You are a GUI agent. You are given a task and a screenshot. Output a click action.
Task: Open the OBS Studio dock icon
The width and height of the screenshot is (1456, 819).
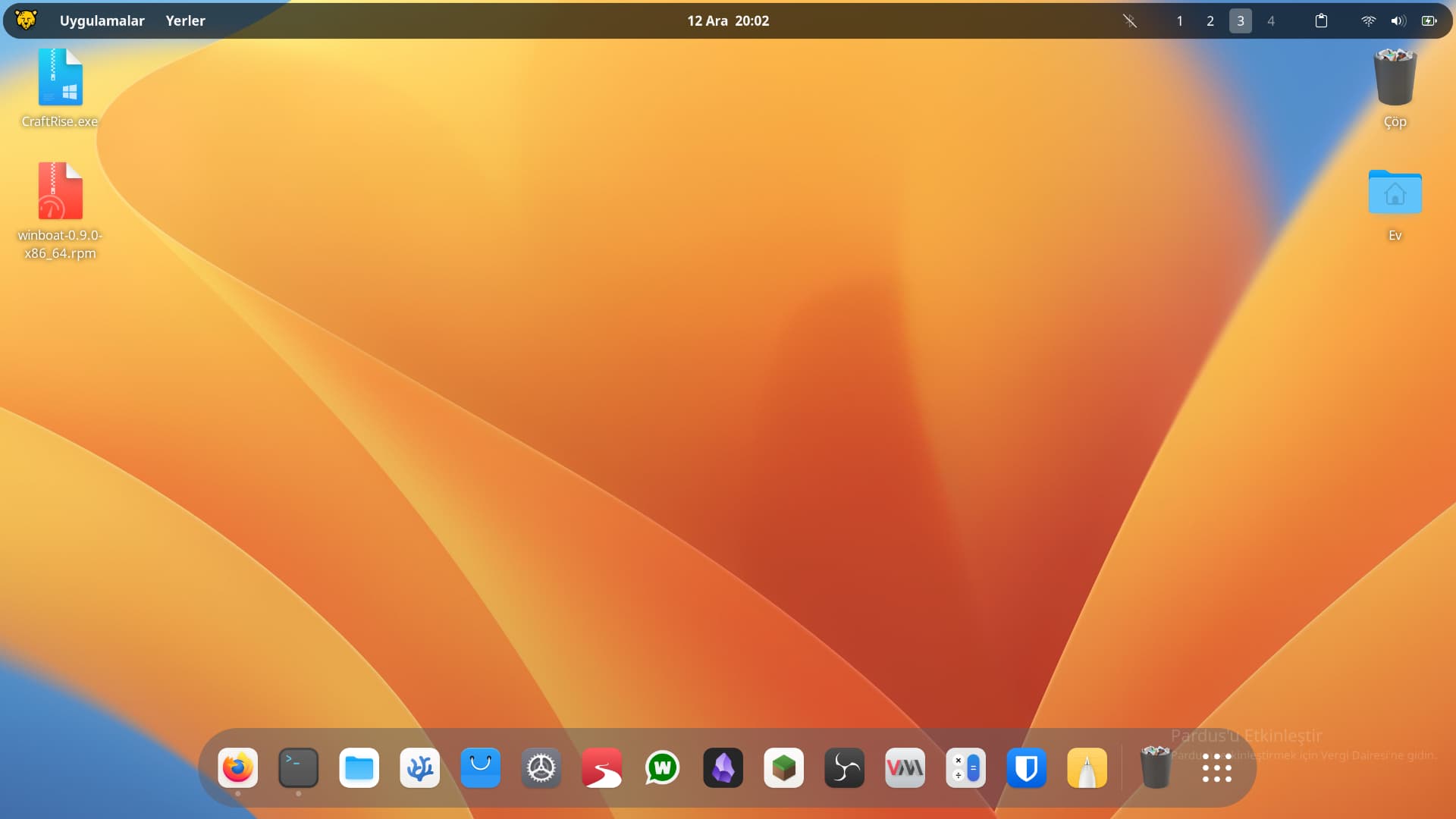(x=844, y=768)
